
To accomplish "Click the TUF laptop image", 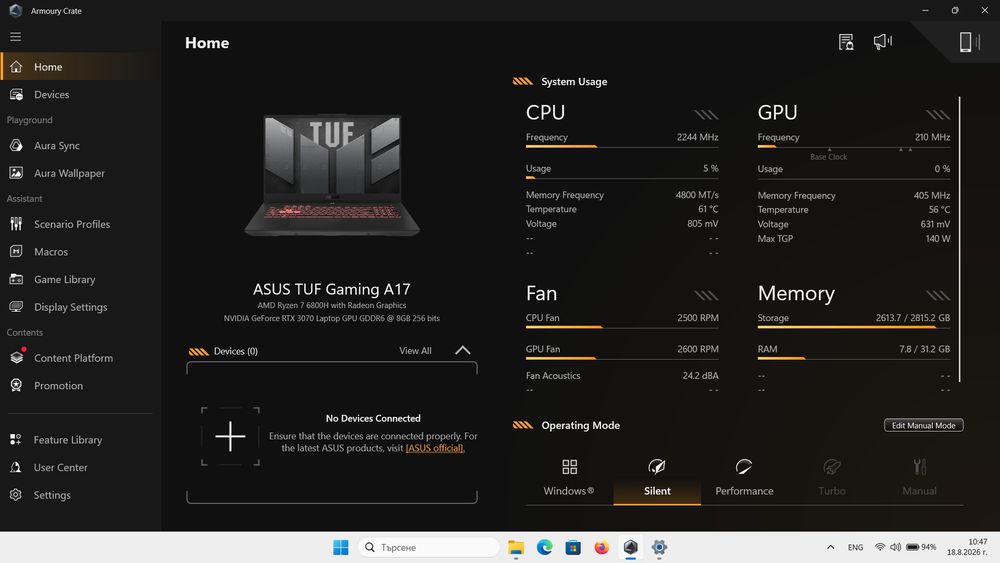I will point(332,175).
